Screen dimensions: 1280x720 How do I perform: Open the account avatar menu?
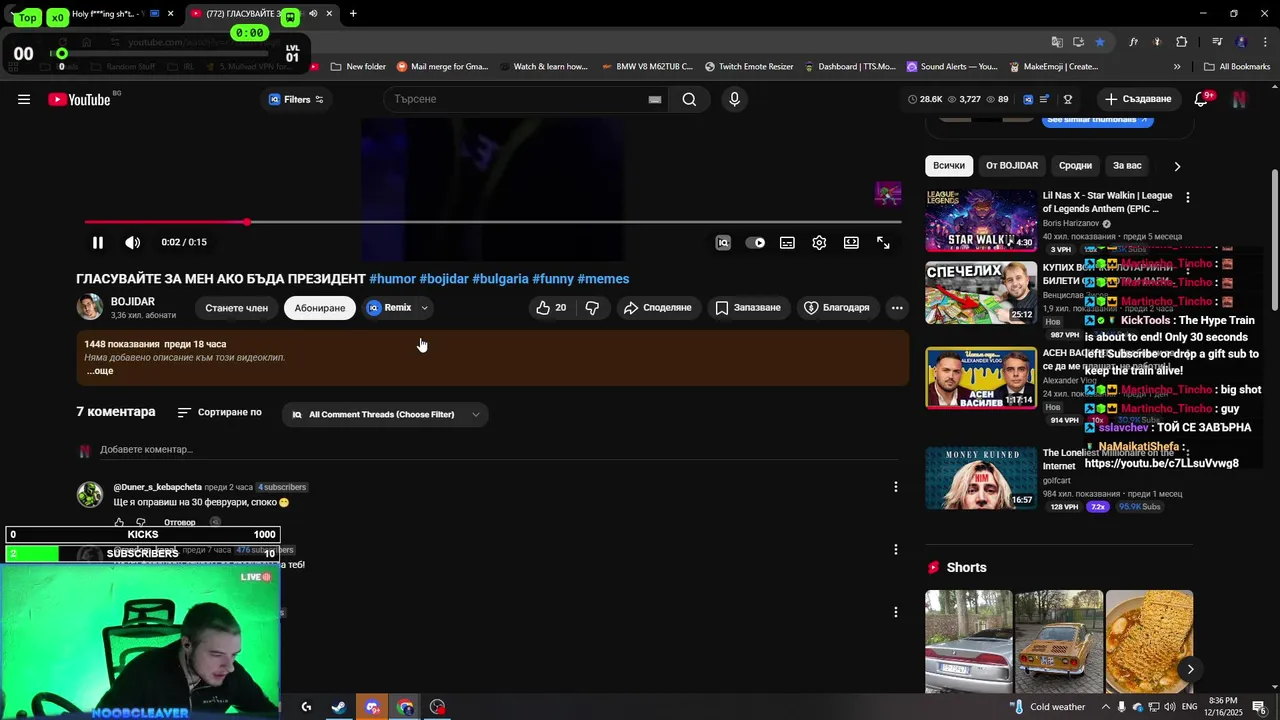coord(1239,99)
